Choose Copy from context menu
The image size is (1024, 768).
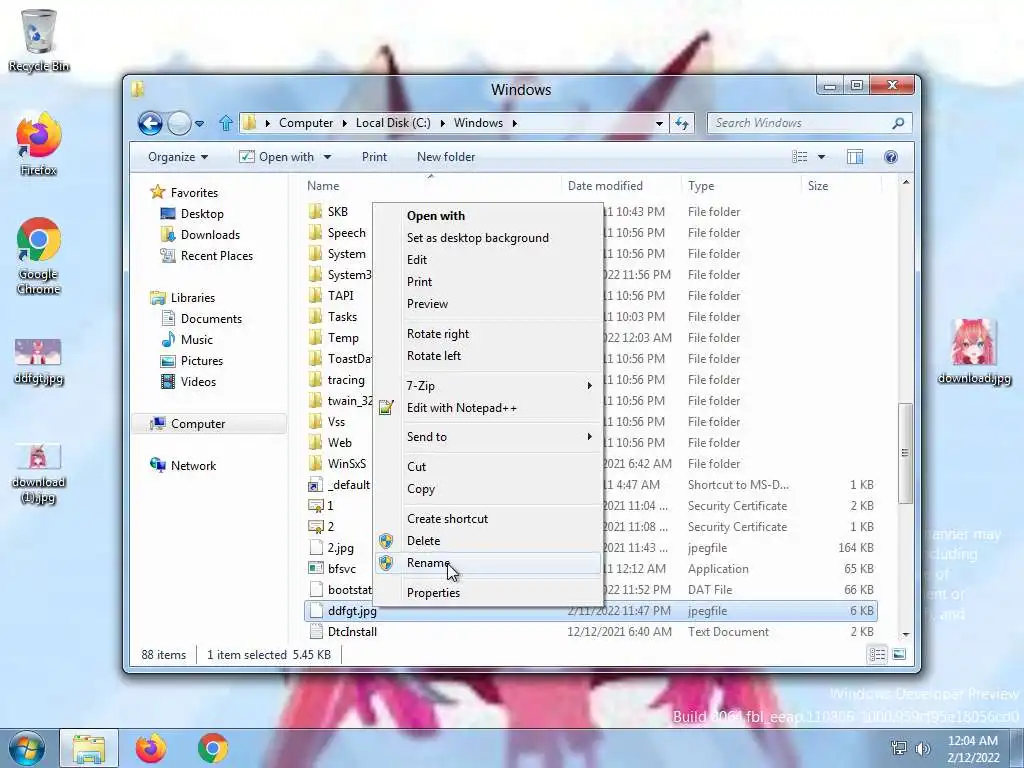click(487, 488)
